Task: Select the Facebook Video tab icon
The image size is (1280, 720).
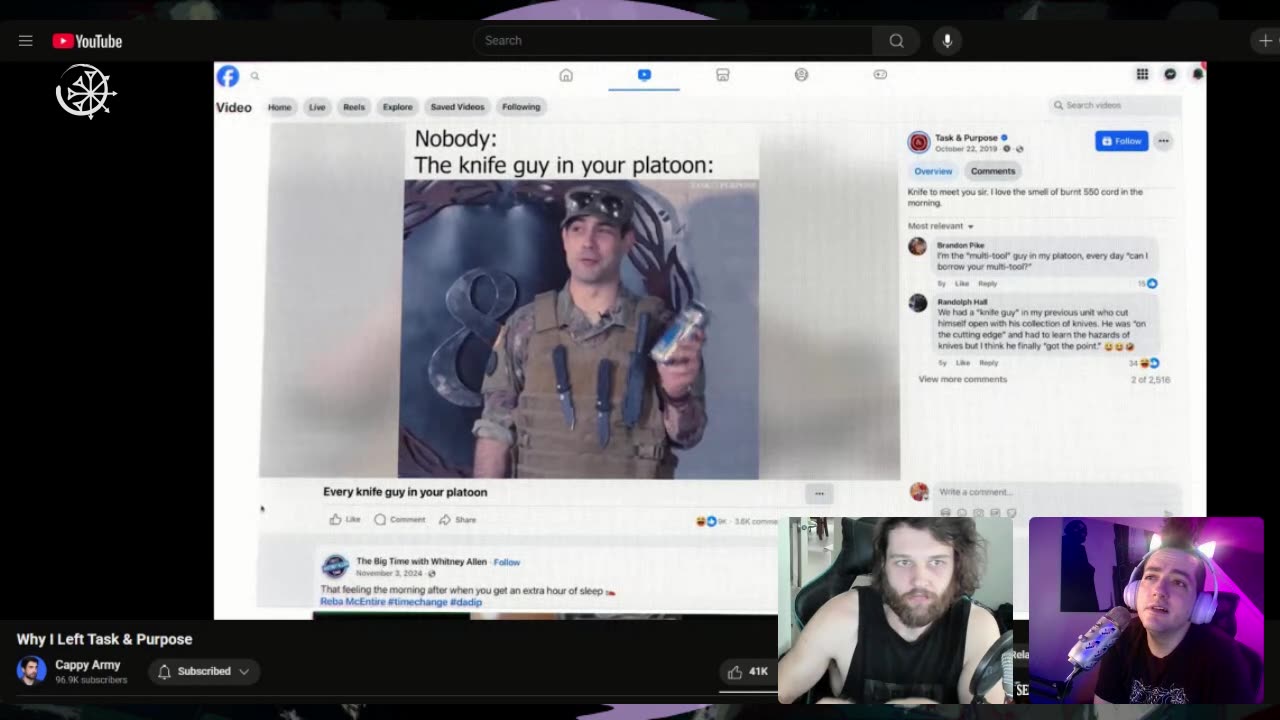Action: [x=644, y=75]
